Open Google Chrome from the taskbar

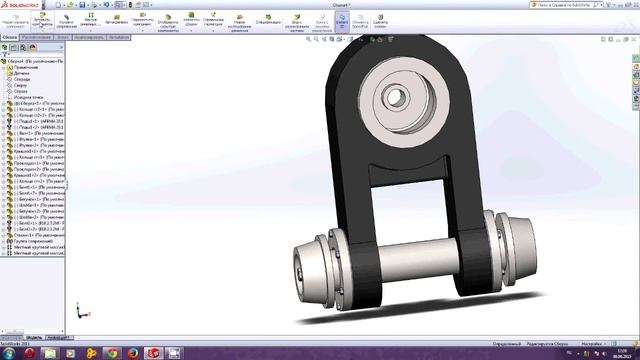pyautogui.click(x=112, y=353)
